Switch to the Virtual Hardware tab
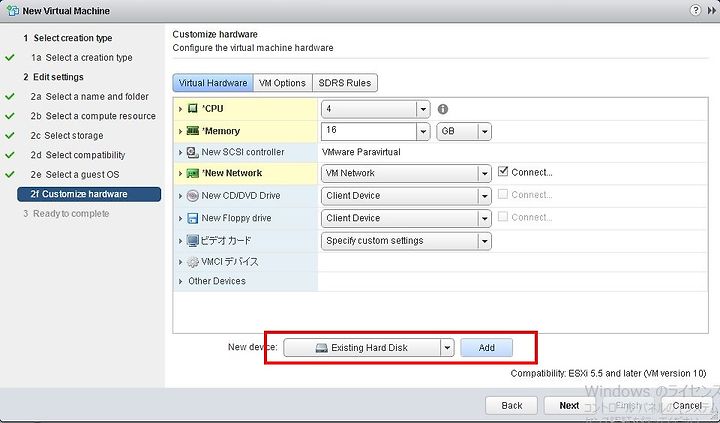Viewport: 720px width, 423px height. [213, 83]
